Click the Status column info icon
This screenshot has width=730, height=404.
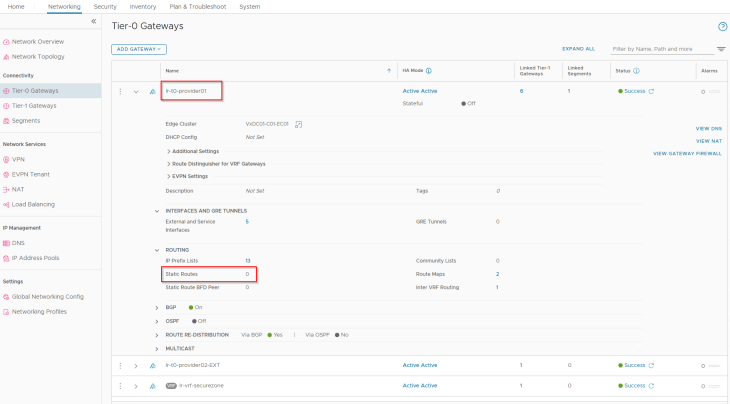pos(637,71)
